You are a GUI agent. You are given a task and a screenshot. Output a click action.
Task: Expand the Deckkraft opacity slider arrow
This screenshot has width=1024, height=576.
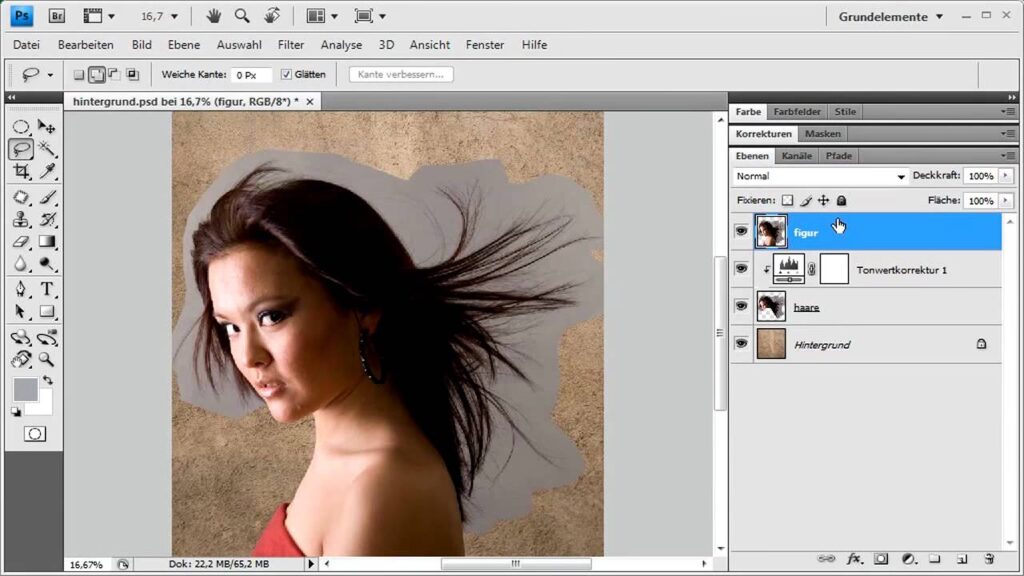point(1004,176)
